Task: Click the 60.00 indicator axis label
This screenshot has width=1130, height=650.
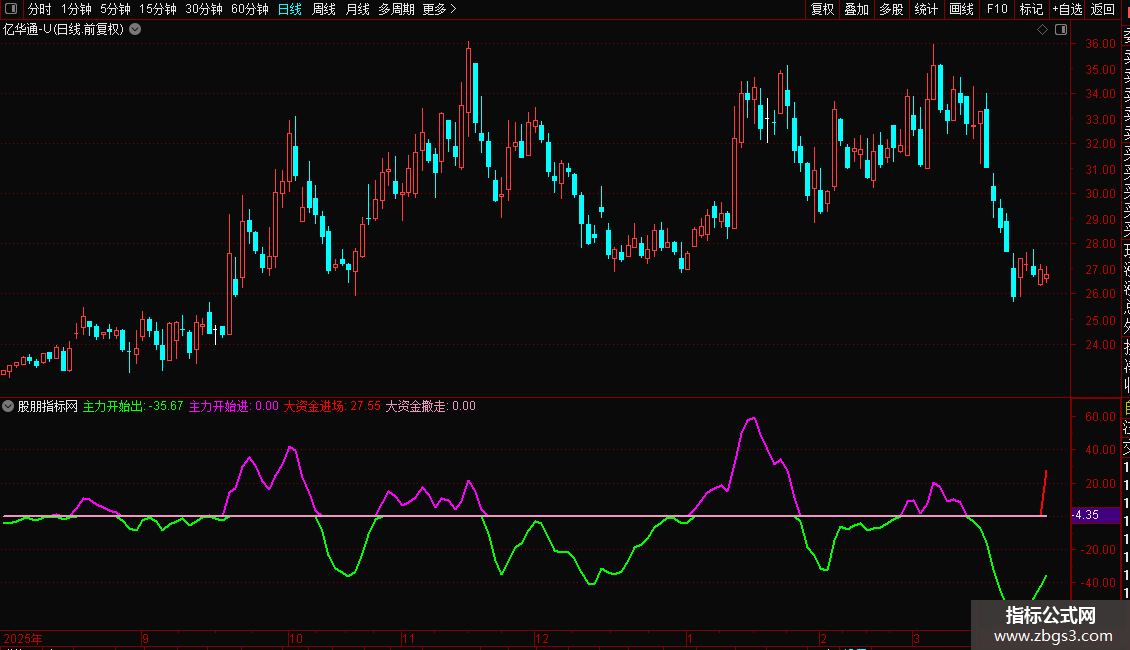Action: pyautogui.click(x=1100, y=417)
